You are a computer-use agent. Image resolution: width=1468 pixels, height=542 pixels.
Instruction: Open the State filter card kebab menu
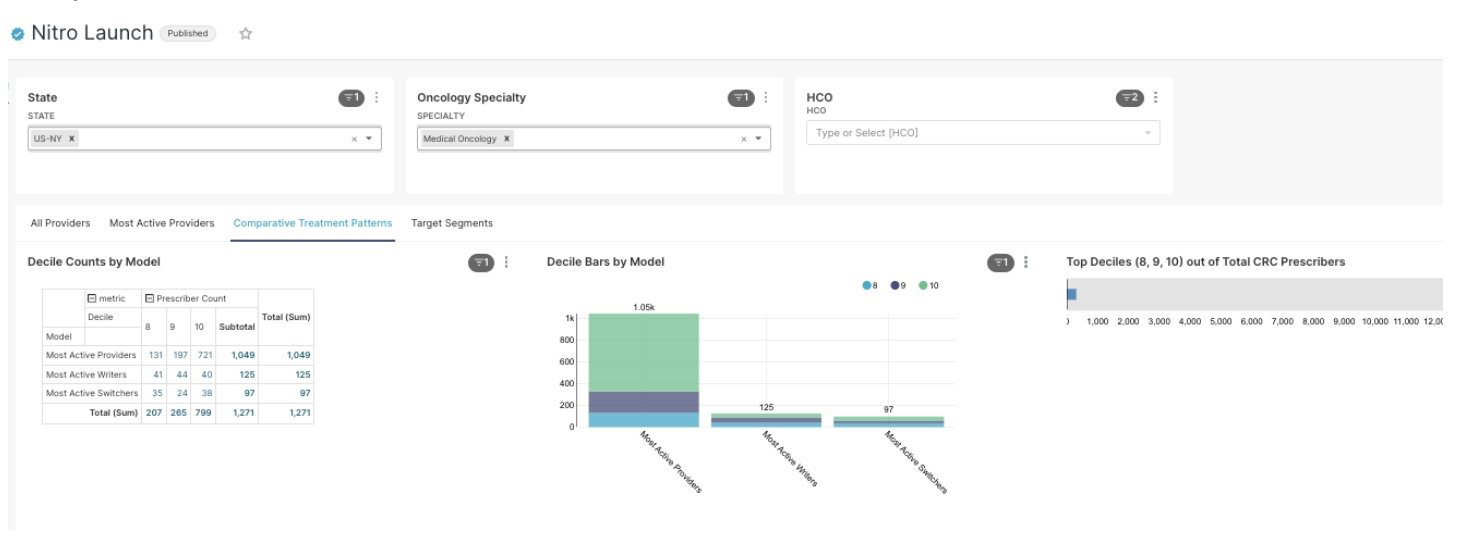point(377,98)
